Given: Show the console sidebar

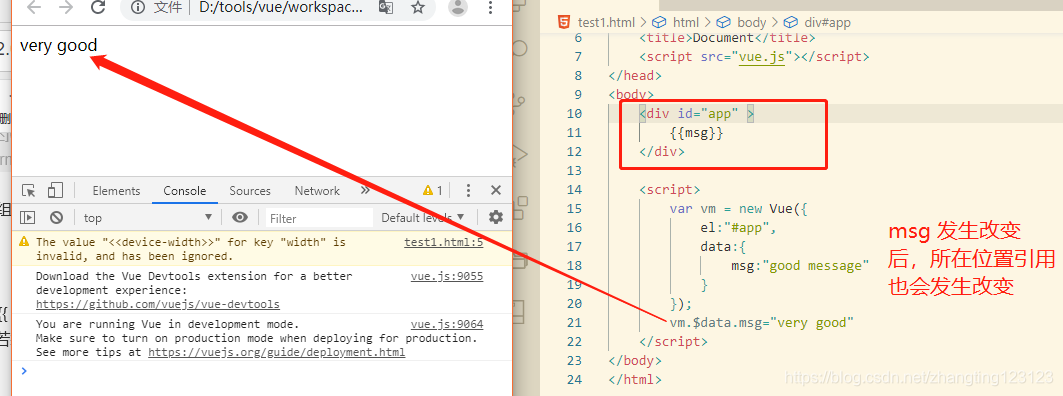Looking at the screenshot, I should 28,218.
